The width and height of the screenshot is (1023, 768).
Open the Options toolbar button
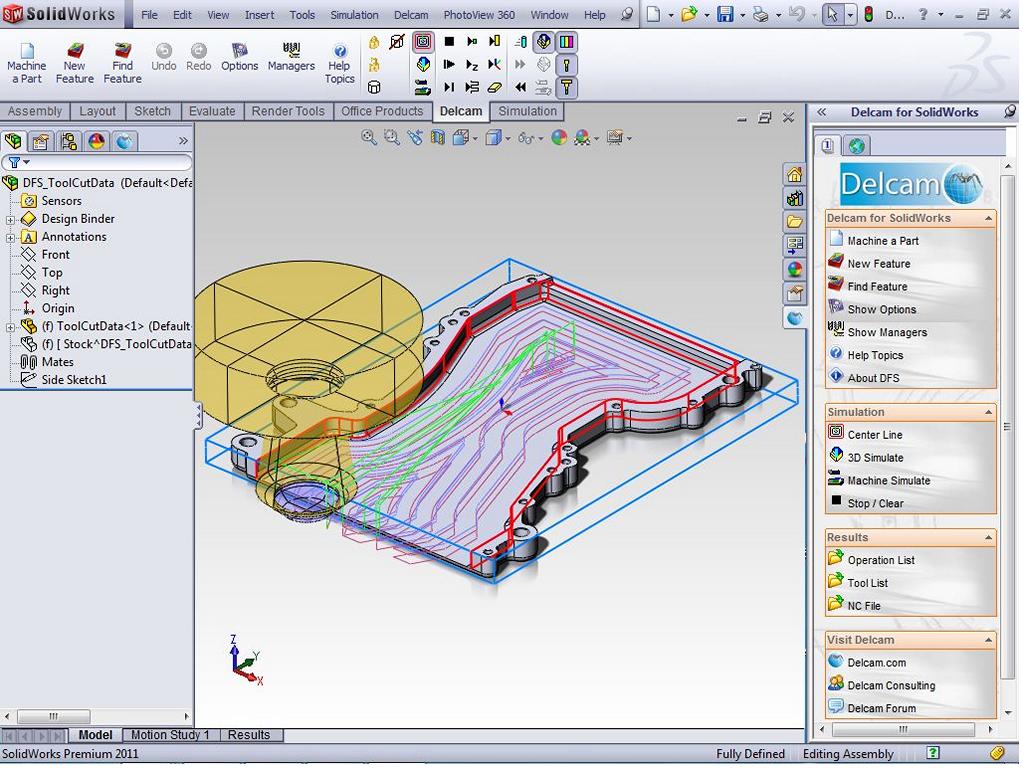pos(239,57)
